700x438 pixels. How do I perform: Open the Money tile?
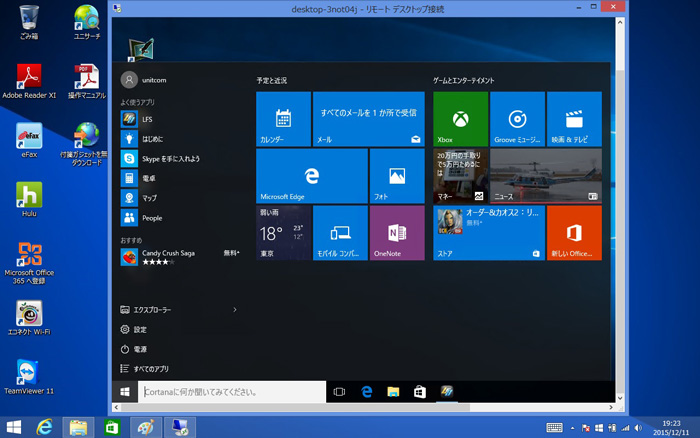460,176
